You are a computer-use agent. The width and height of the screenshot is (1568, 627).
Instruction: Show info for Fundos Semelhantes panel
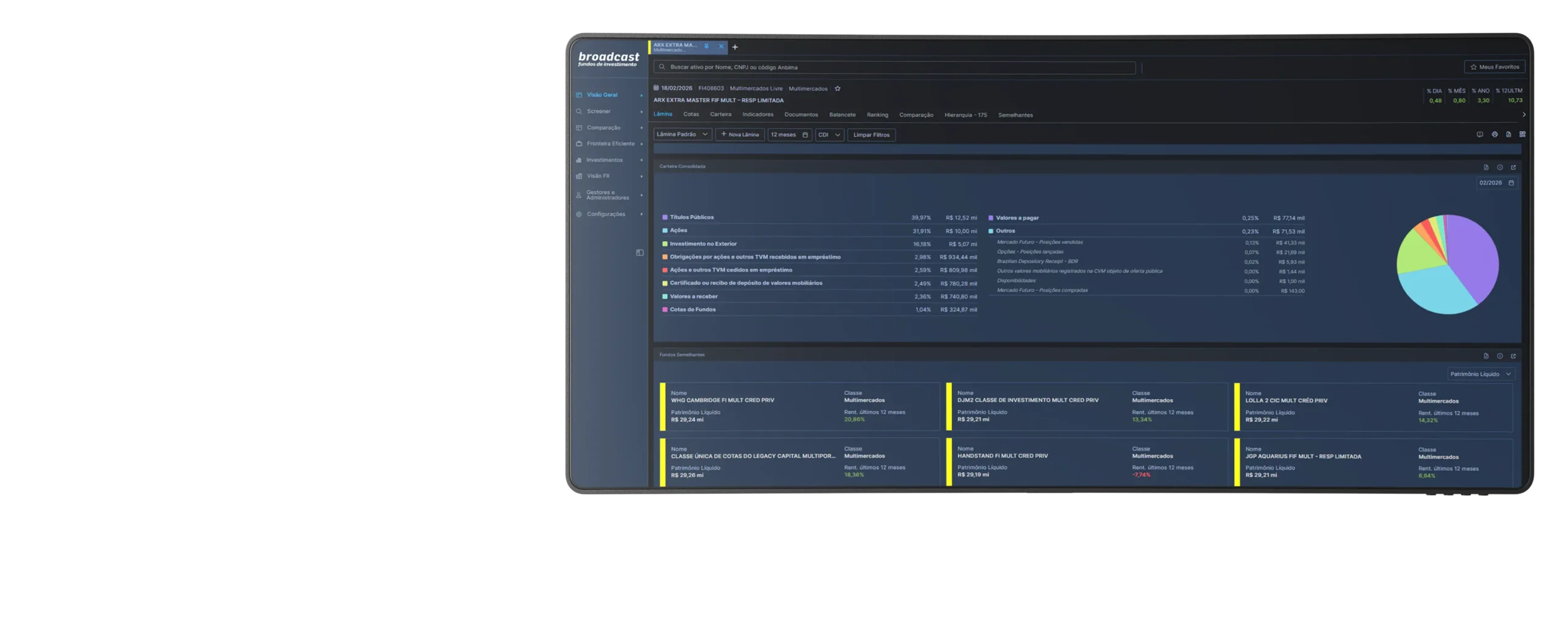click(x=1499, y=356)
